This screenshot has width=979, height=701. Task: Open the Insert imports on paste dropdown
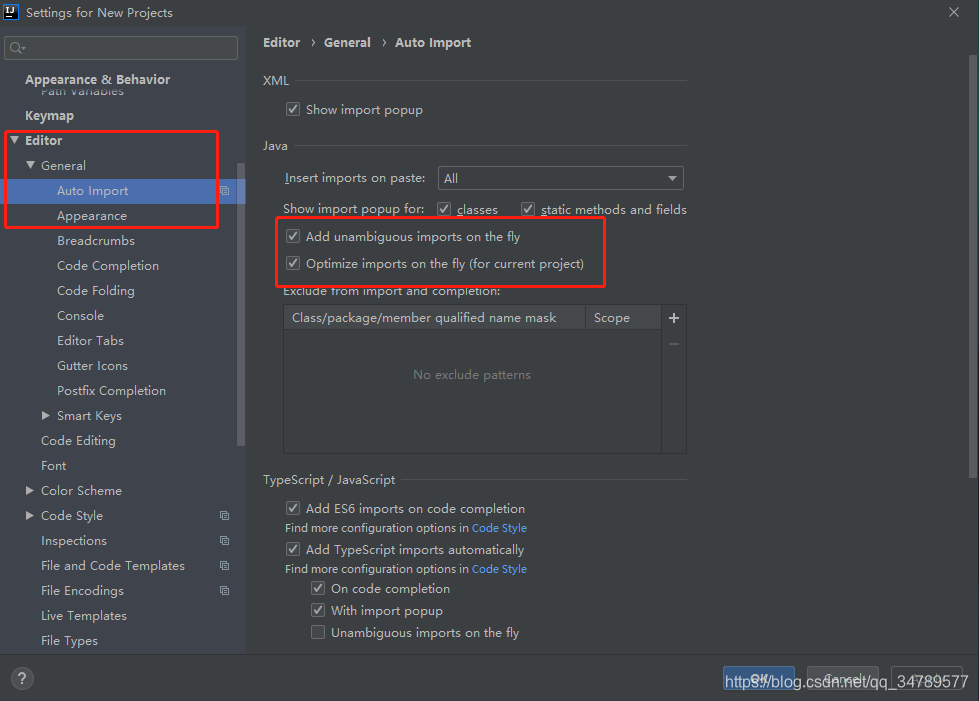tap(561, 179)
